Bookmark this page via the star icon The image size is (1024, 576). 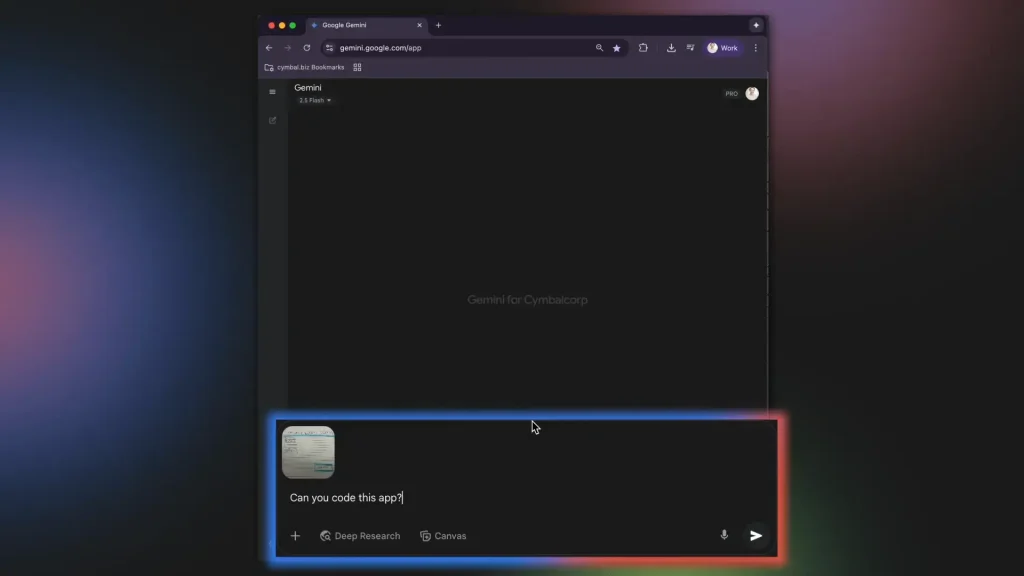click(616, 47)
